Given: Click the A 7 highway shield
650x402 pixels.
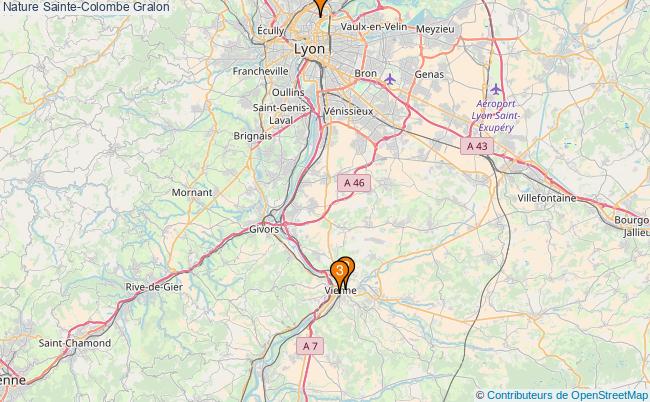Looking at the screenshot, I should pyautogui.click(x=310, y=346).
